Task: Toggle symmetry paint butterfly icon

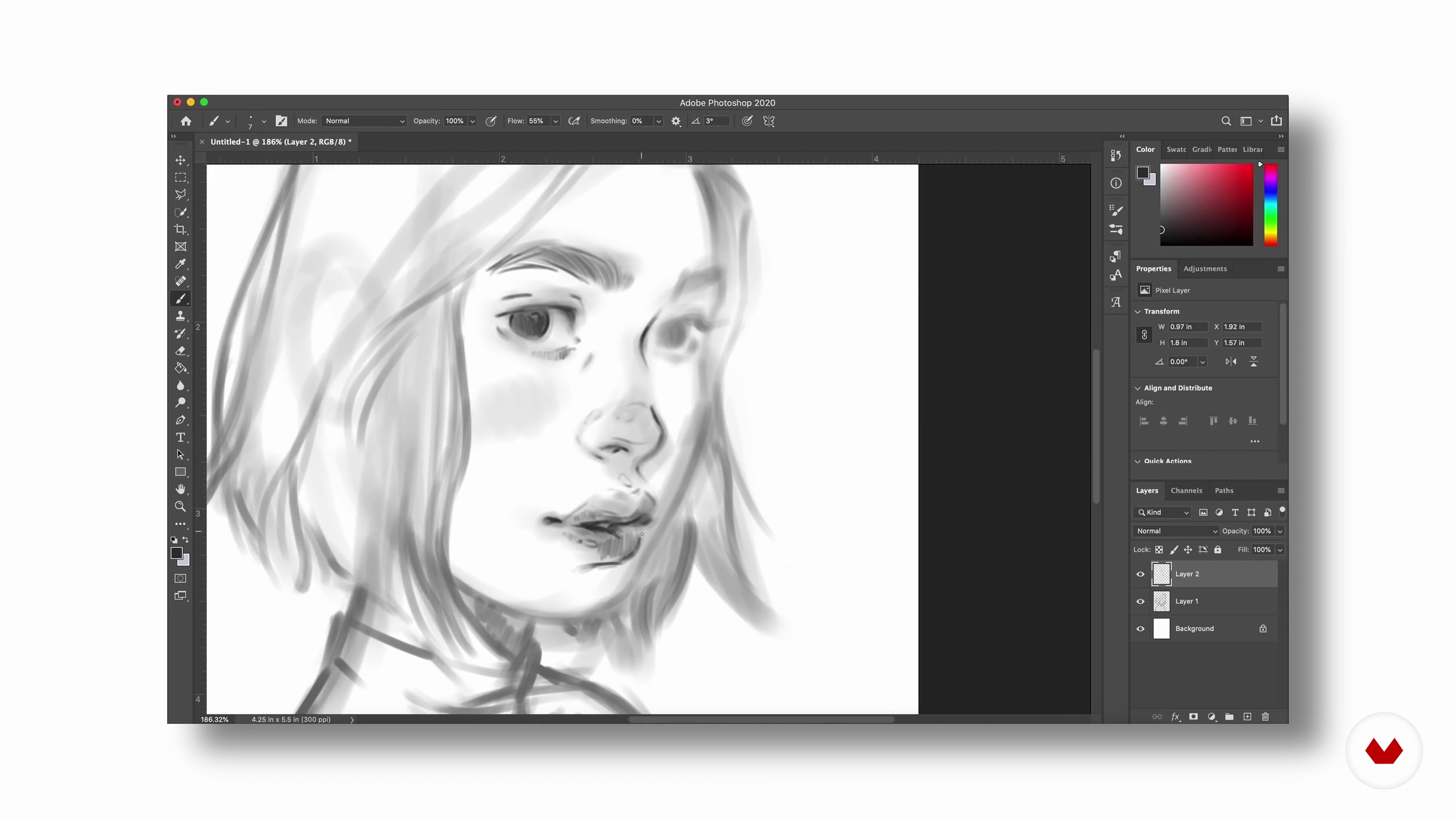Action: pos(769,121)
